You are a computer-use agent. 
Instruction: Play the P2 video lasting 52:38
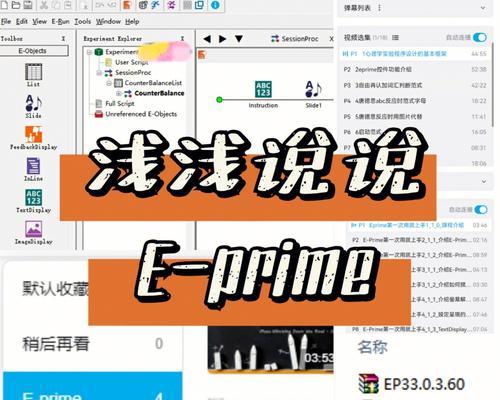[414, 69]
